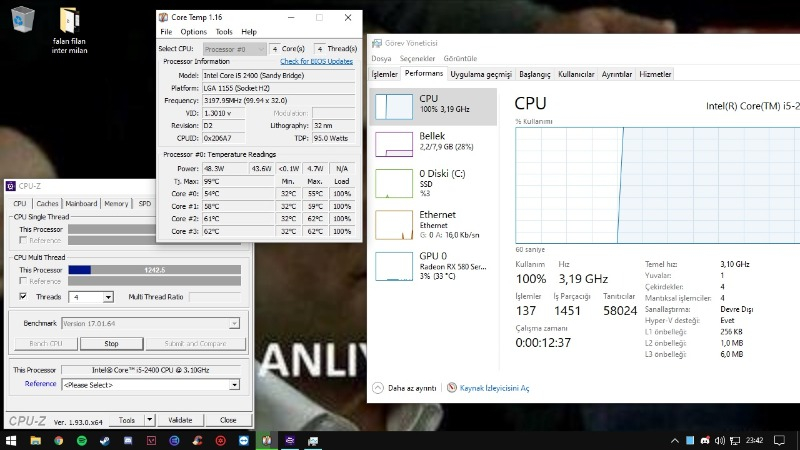Open the network tray icon
800x450 pixels.
point(735,440)
